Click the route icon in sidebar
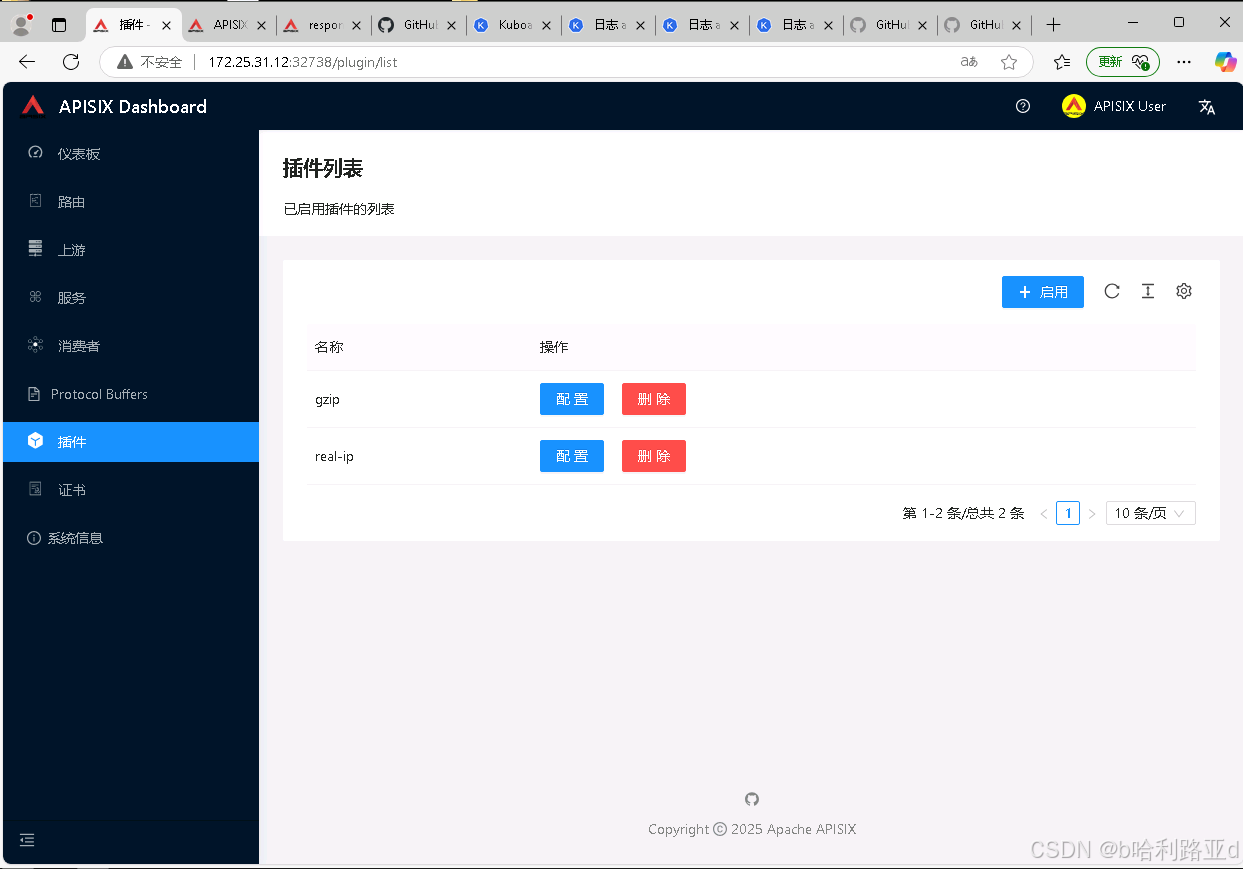Screen dimensions: 1243x869 pos(36,201)
